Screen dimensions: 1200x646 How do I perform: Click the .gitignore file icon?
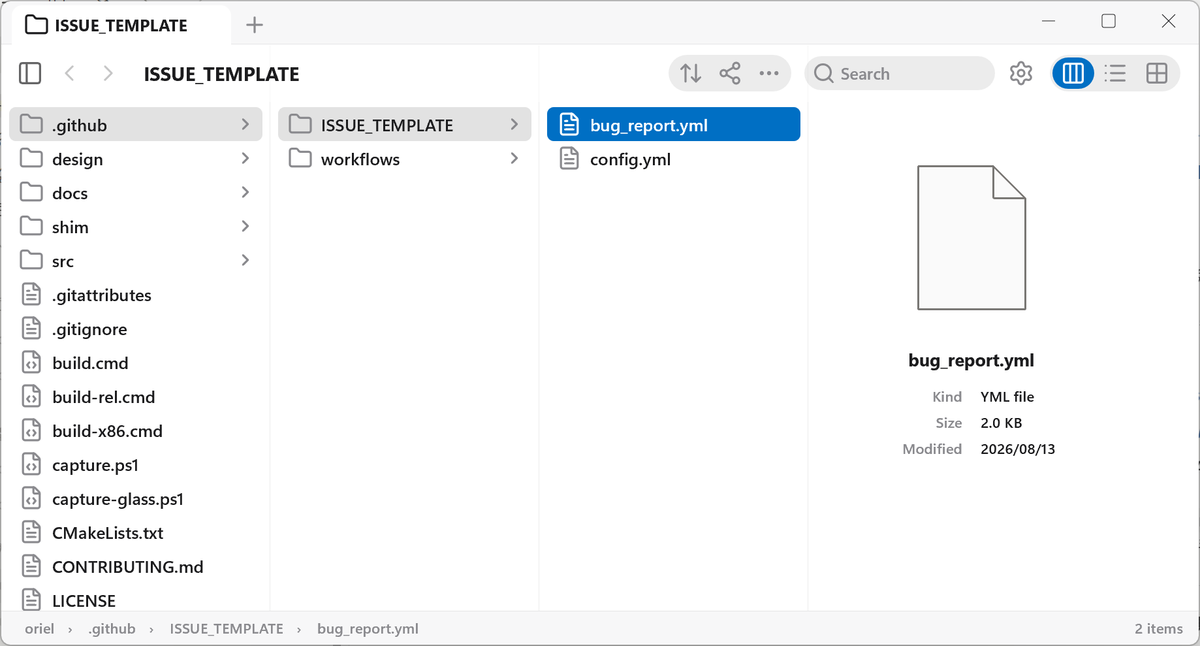(x=32, y=329)
